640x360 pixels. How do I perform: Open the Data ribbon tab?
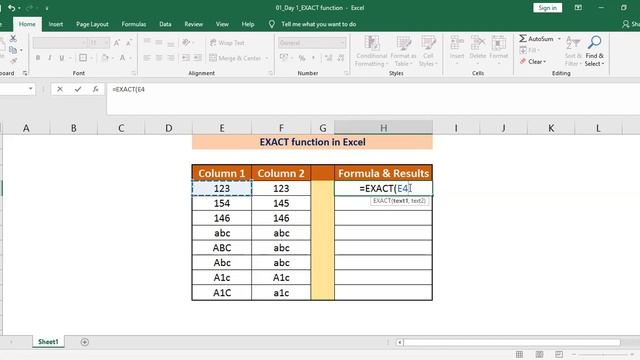pos(165,24)
